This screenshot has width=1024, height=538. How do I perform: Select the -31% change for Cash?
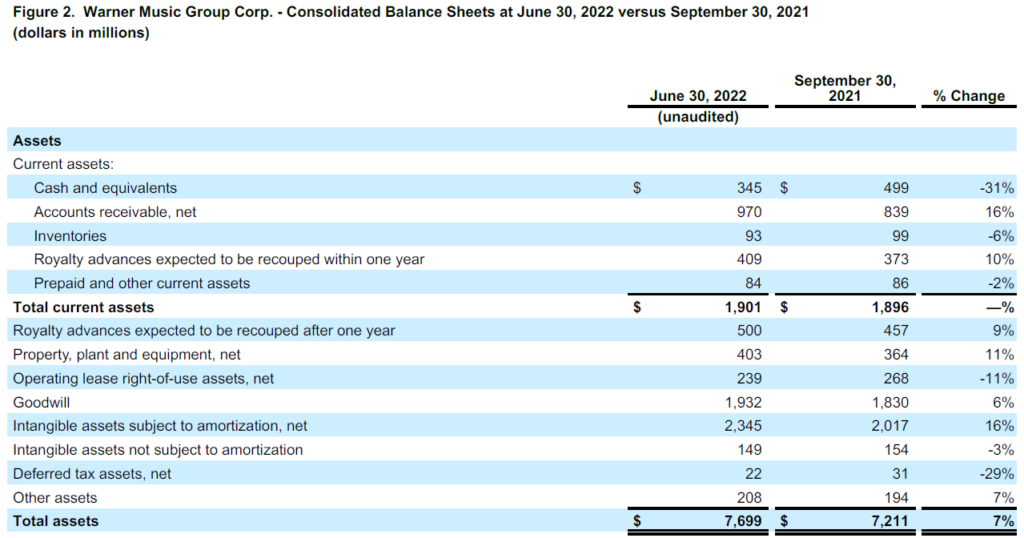997,188
